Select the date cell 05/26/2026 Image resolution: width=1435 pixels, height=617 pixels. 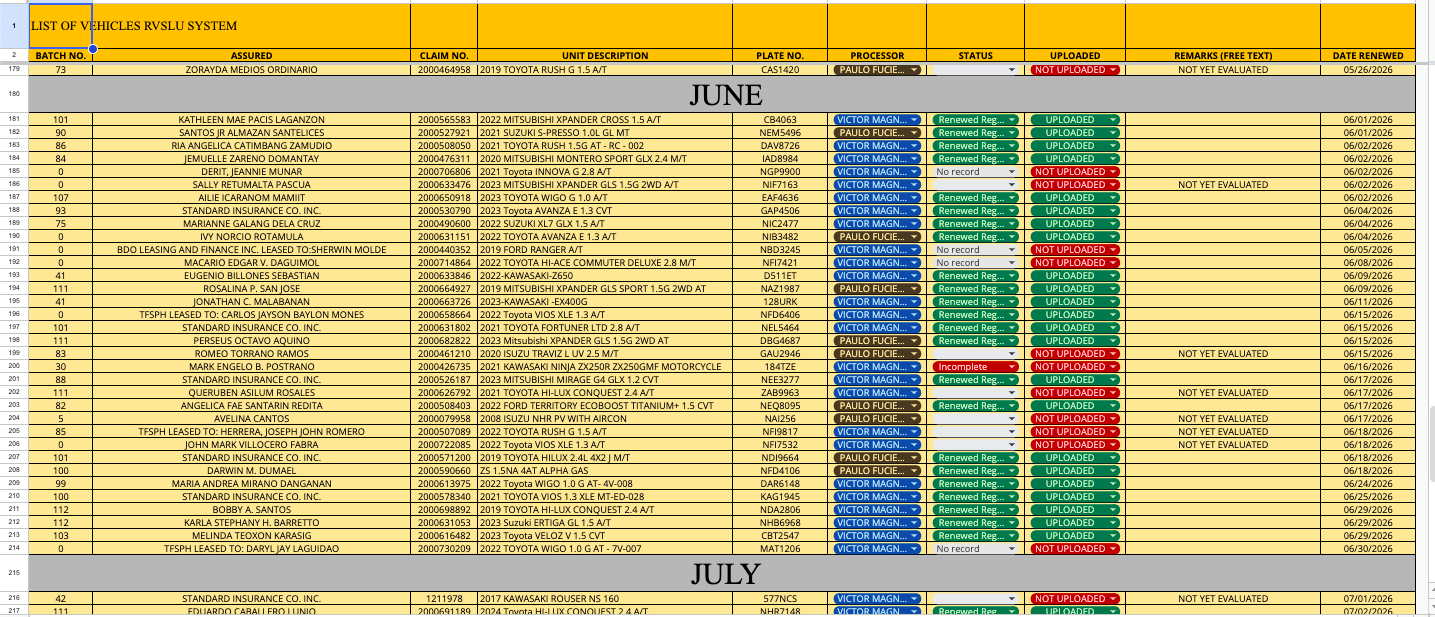[1368, 70]
